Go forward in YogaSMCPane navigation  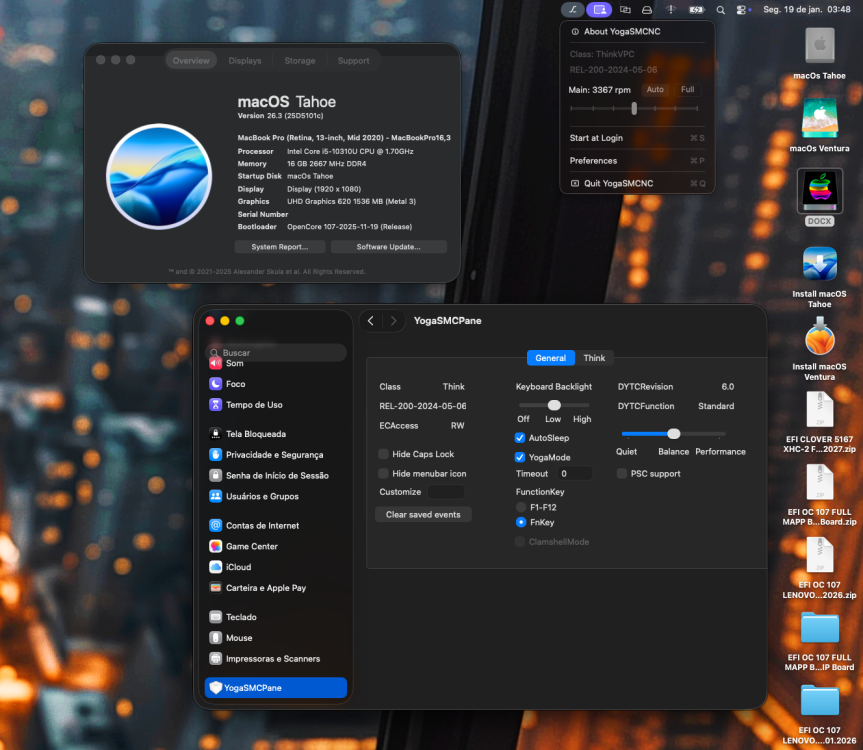pos(393,321)
